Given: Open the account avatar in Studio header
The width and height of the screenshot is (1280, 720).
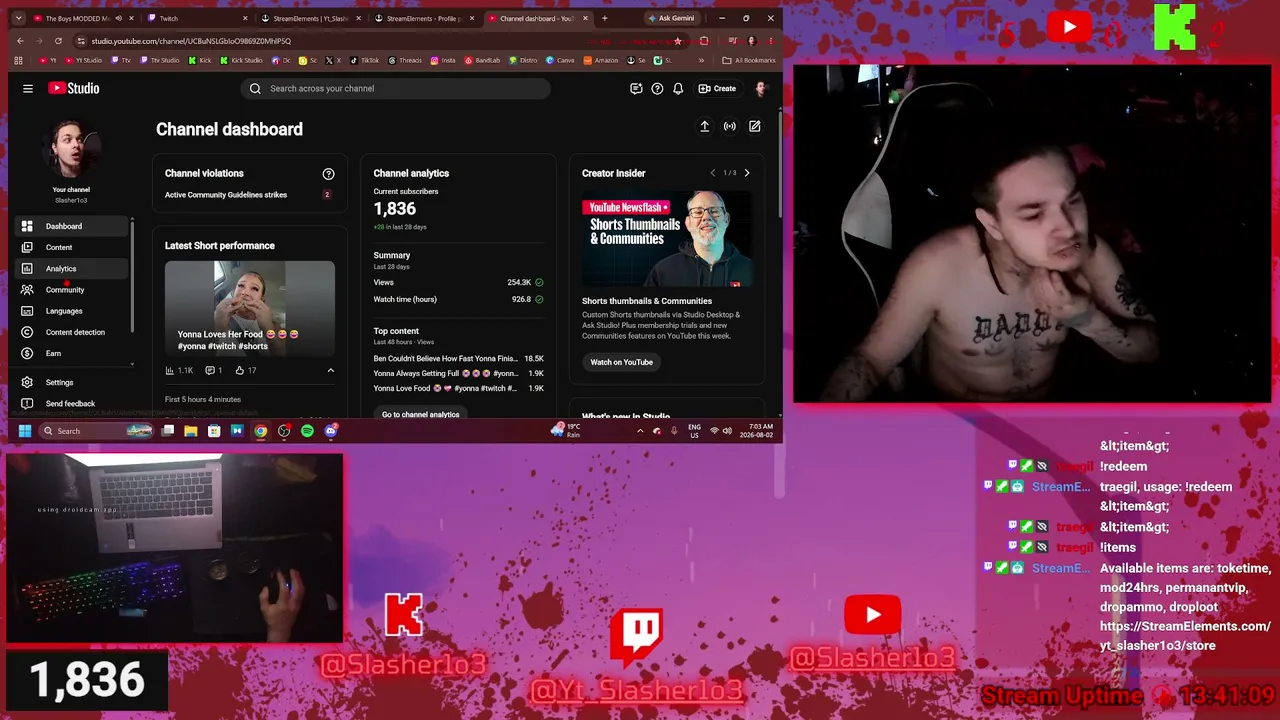Looking at the screenshot, I should tap(760, 88).
